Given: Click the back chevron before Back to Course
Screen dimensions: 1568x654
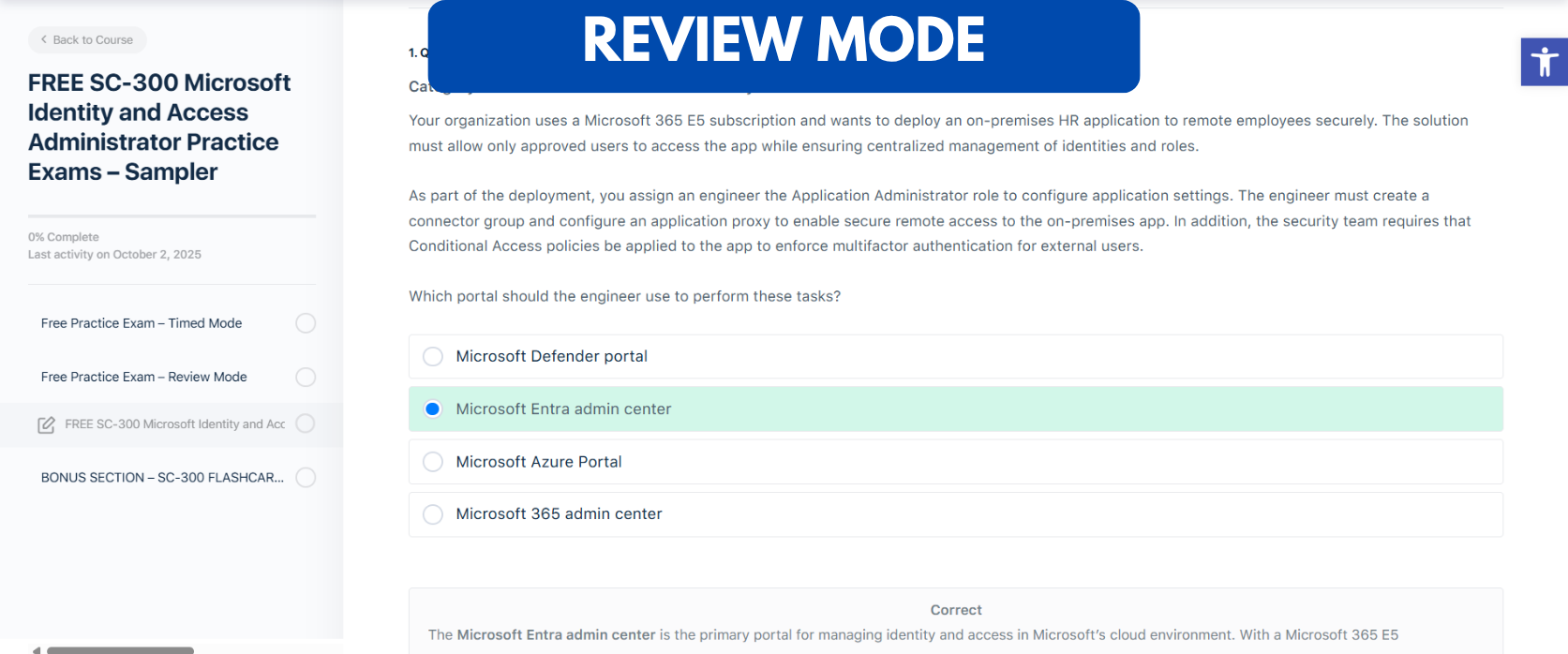Looking at the screenshot, I should tap(42, 40).
